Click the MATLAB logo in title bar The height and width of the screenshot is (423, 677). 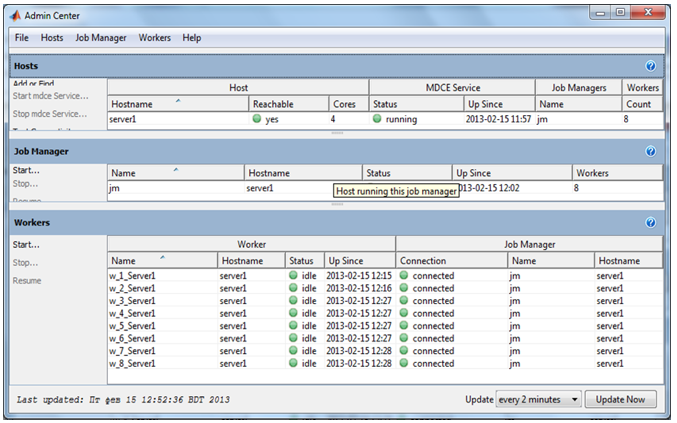tap(16, 16)
